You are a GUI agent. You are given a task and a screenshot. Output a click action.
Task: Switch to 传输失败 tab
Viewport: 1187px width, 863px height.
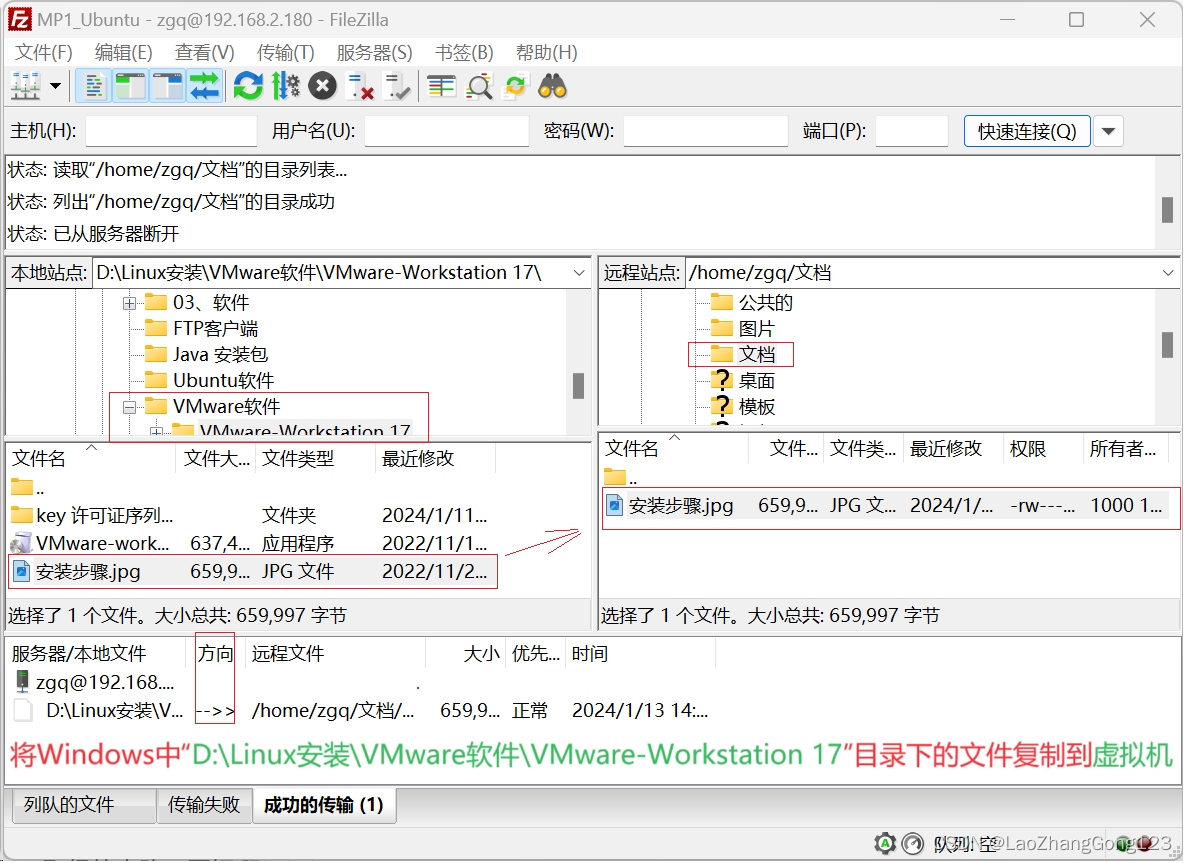(x=204, y=805)
